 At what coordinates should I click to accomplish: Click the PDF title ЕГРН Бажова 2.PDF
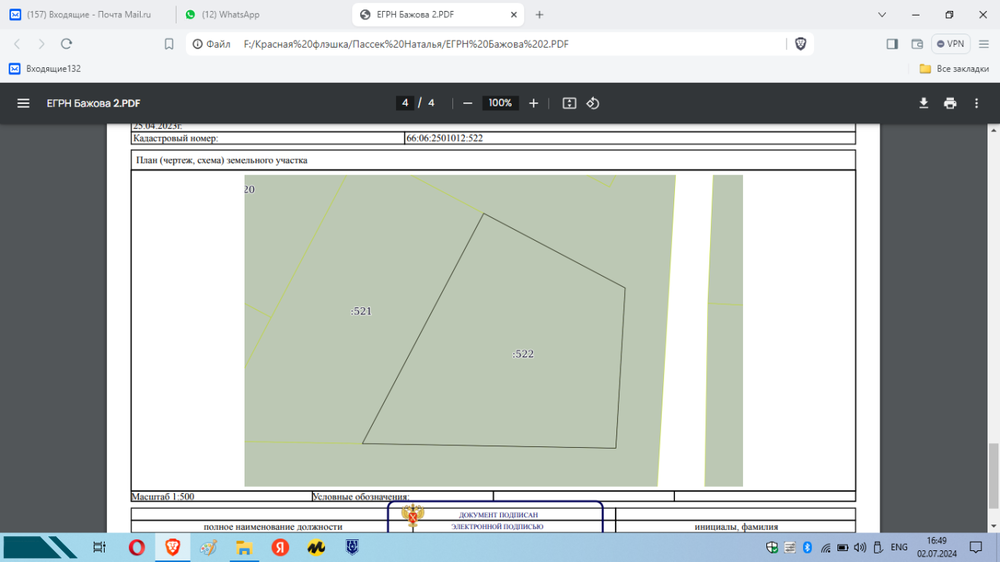pos(93,103)
